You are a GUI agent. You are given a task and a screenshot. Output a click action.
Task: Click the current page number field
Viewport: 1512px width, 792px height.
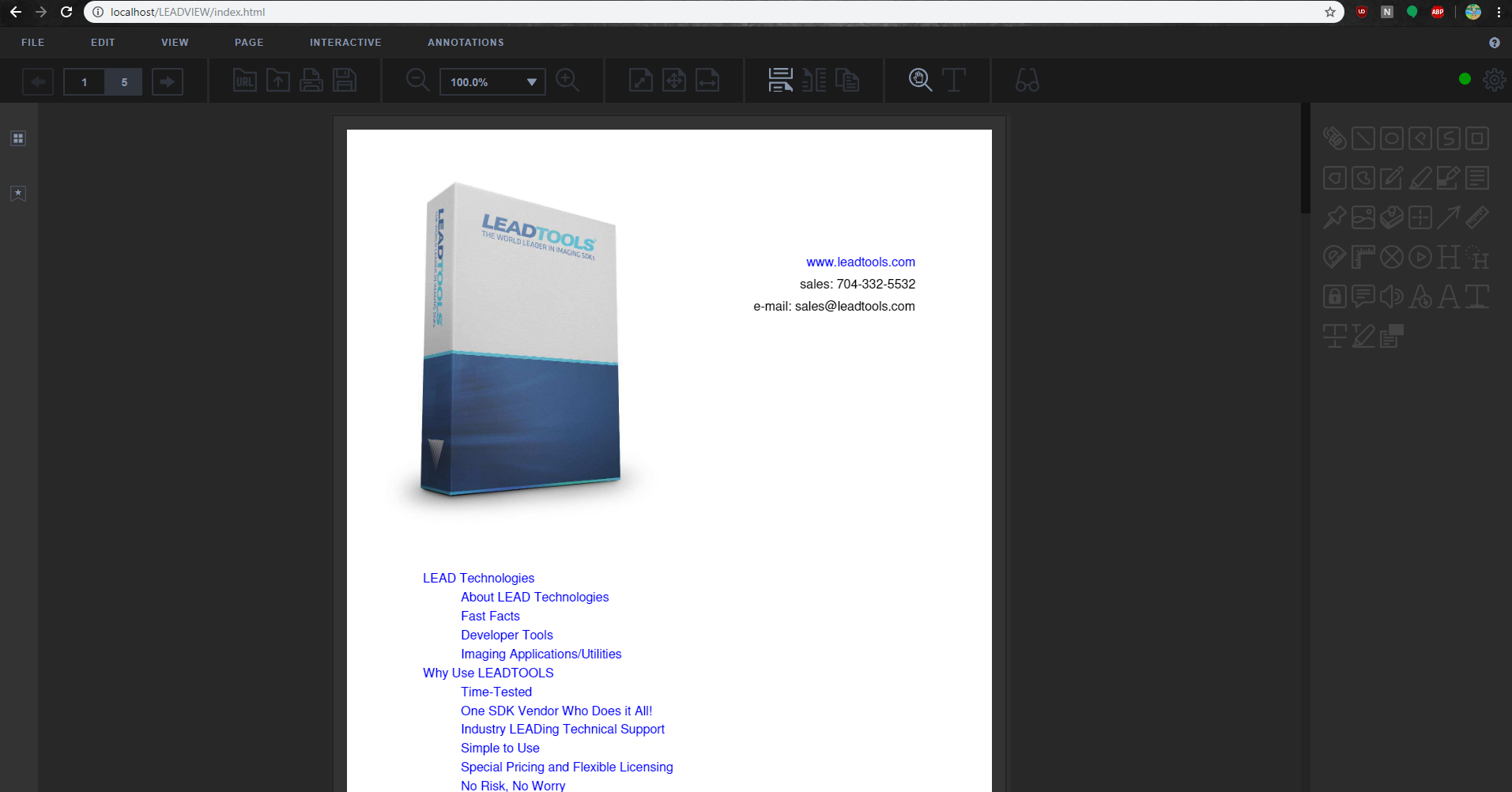[x=85, y=82]
